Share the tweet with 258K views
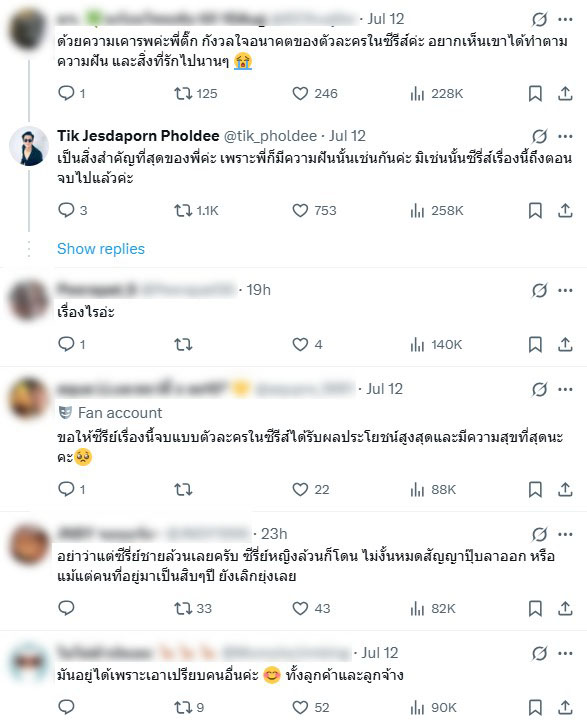The image size is (587, 728). [x=565, y=211]
